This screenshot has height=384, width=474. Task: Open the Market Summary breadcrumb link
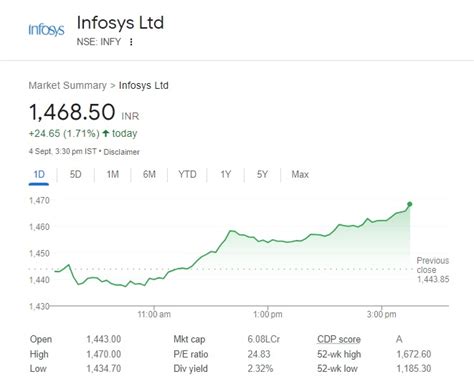click(x=68, y=85)
